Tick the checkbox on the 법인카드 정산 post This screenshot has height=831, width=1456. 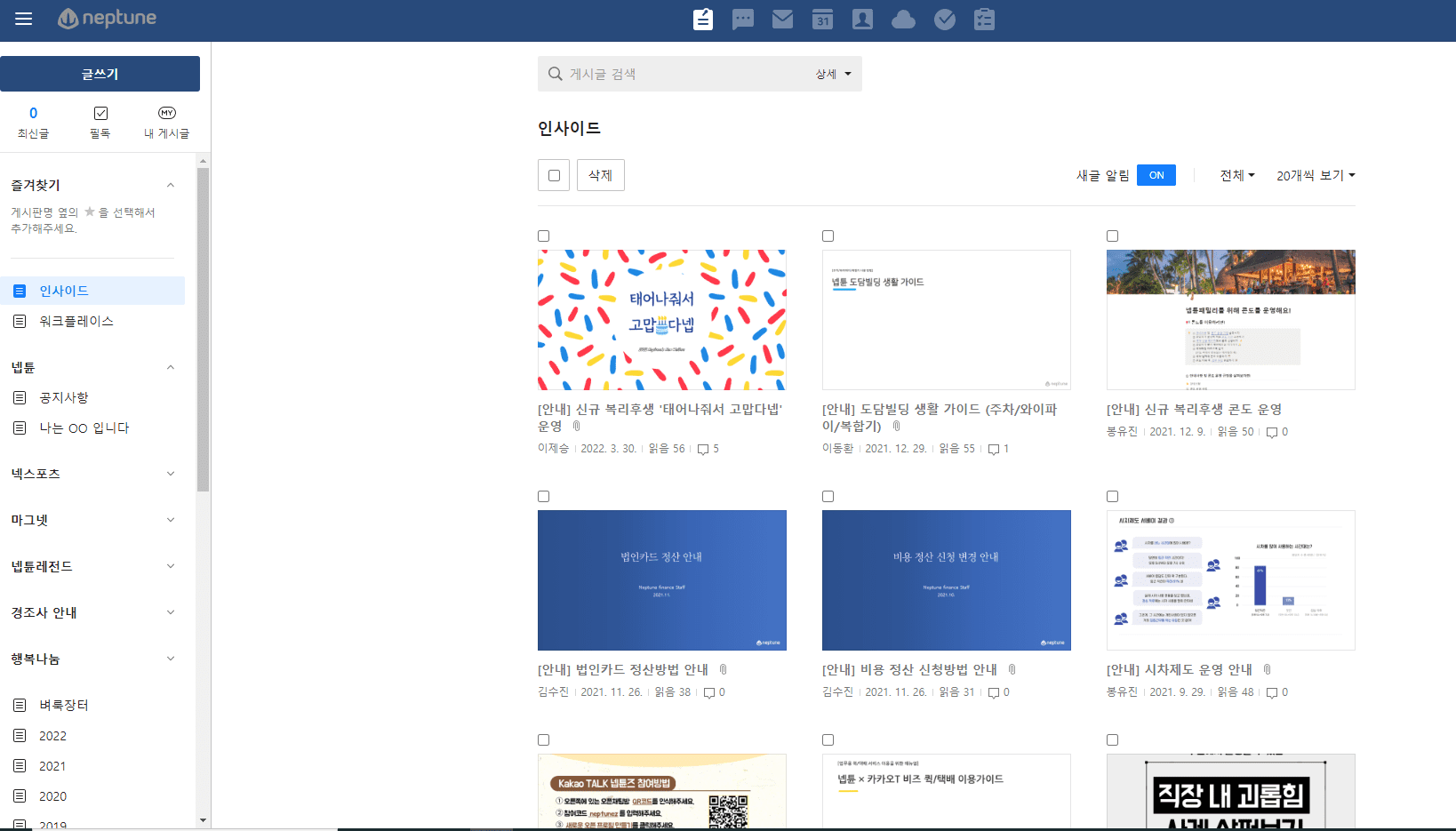(x=543, y=496)
